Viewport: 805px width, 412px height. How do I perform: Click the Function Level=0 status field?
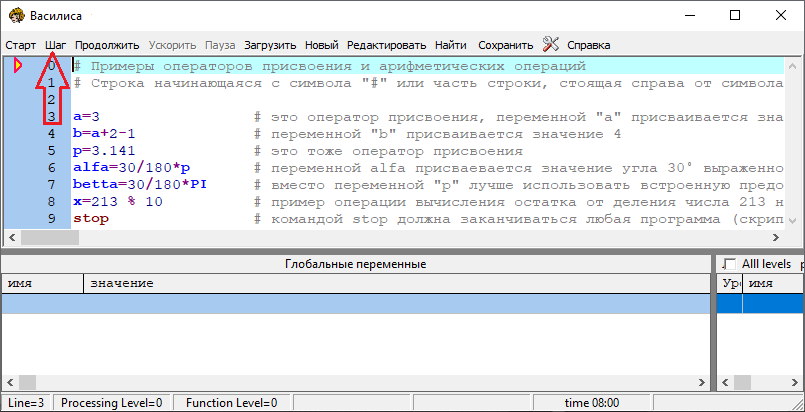pos(232,403)
